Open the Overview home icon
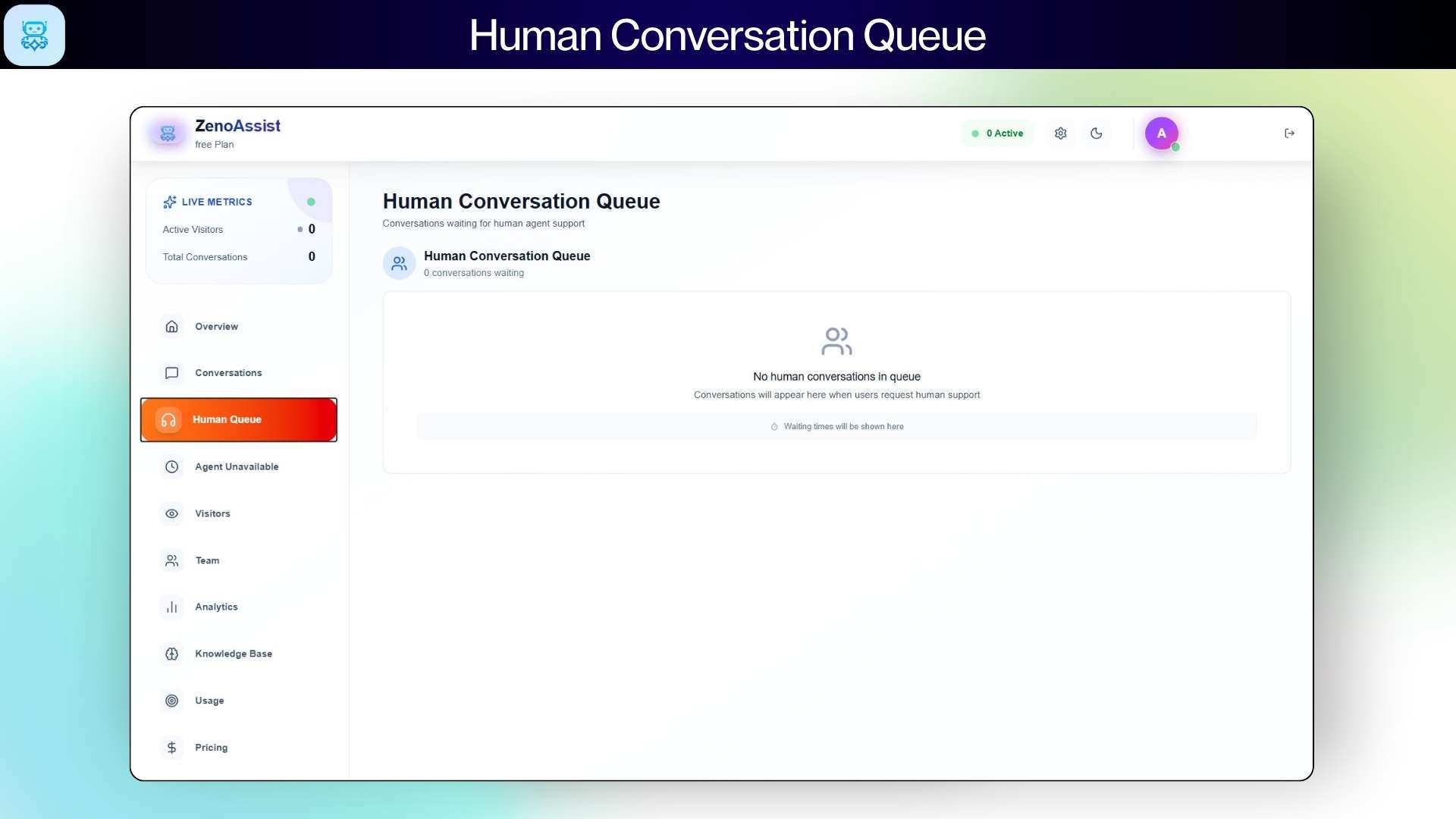 tap(171, 326)
